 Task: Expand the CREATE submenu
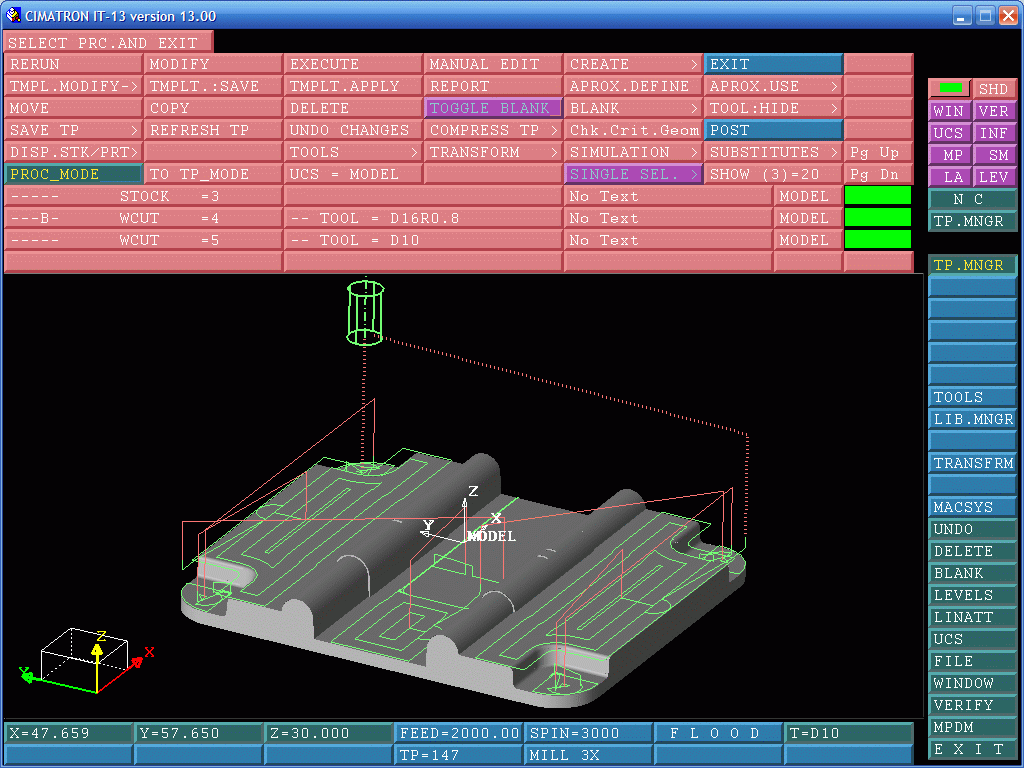pos(633,65)
